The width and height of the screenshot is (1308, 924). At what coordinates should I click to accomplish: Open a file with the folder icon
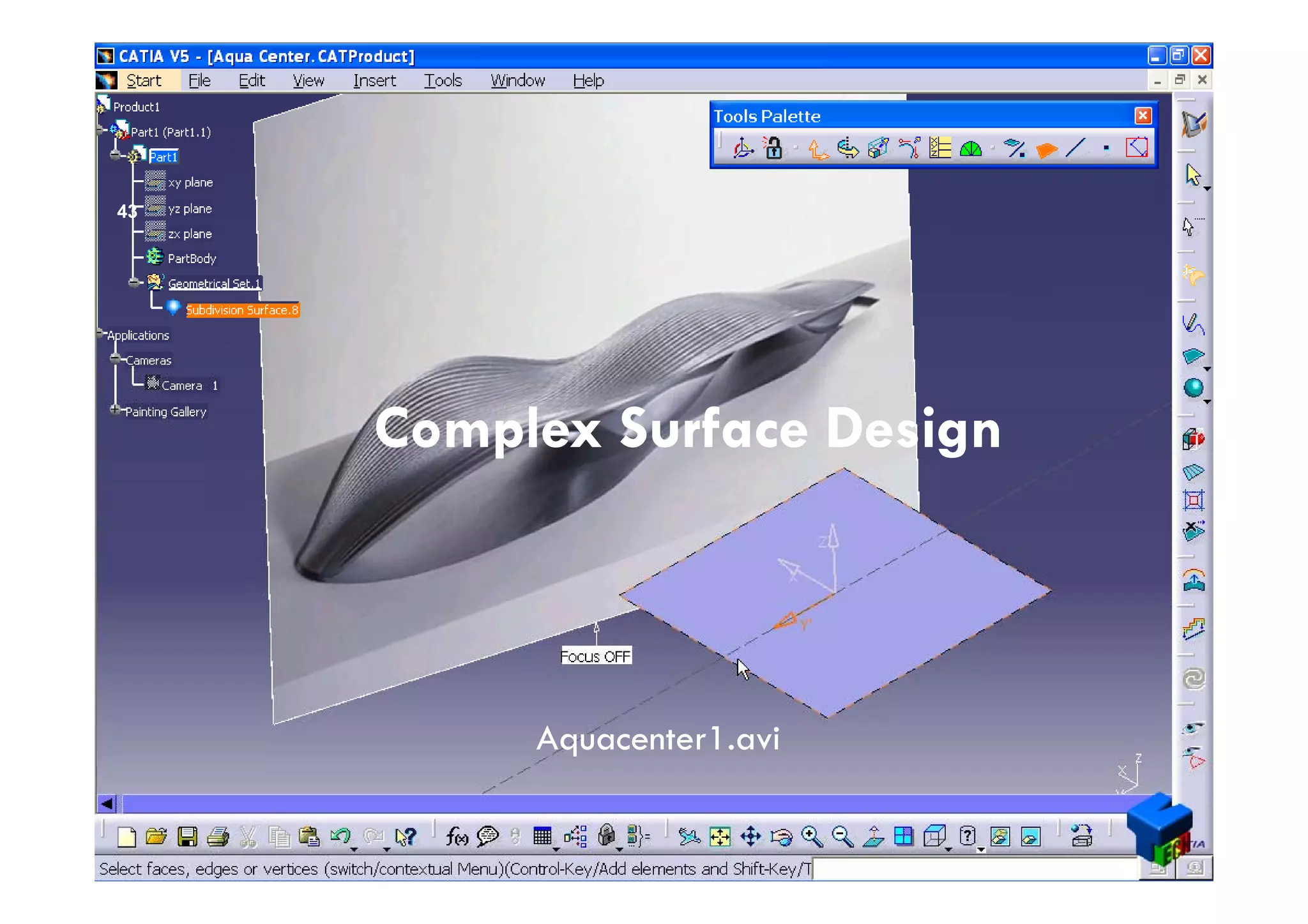point(156,837)
